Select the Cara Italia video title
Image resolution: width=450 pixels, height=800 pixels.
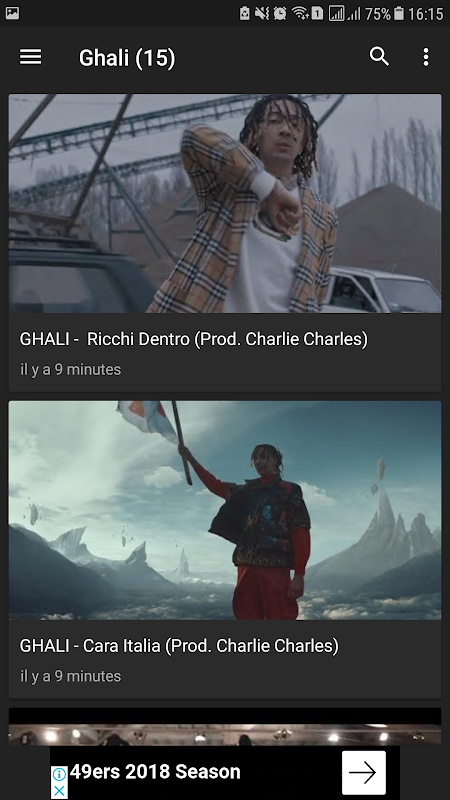(179, 646)
